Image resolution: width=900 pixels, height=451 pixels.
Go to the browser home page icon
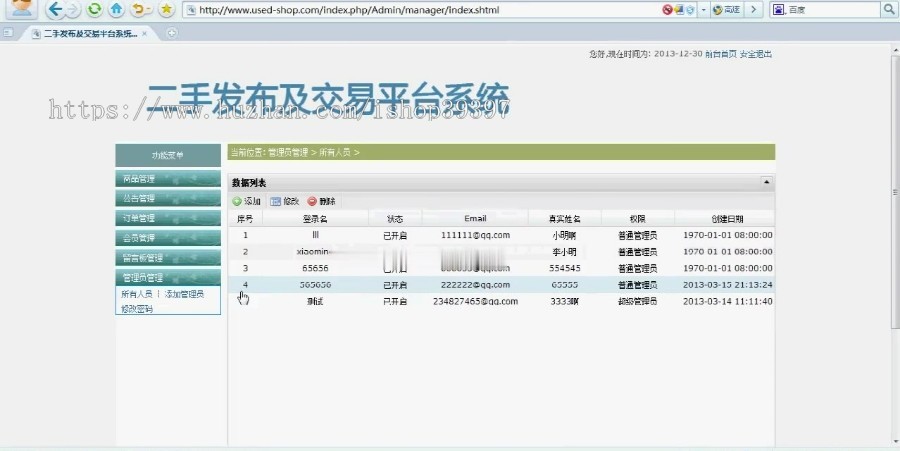pyautogui.click(x=117, y=9)
